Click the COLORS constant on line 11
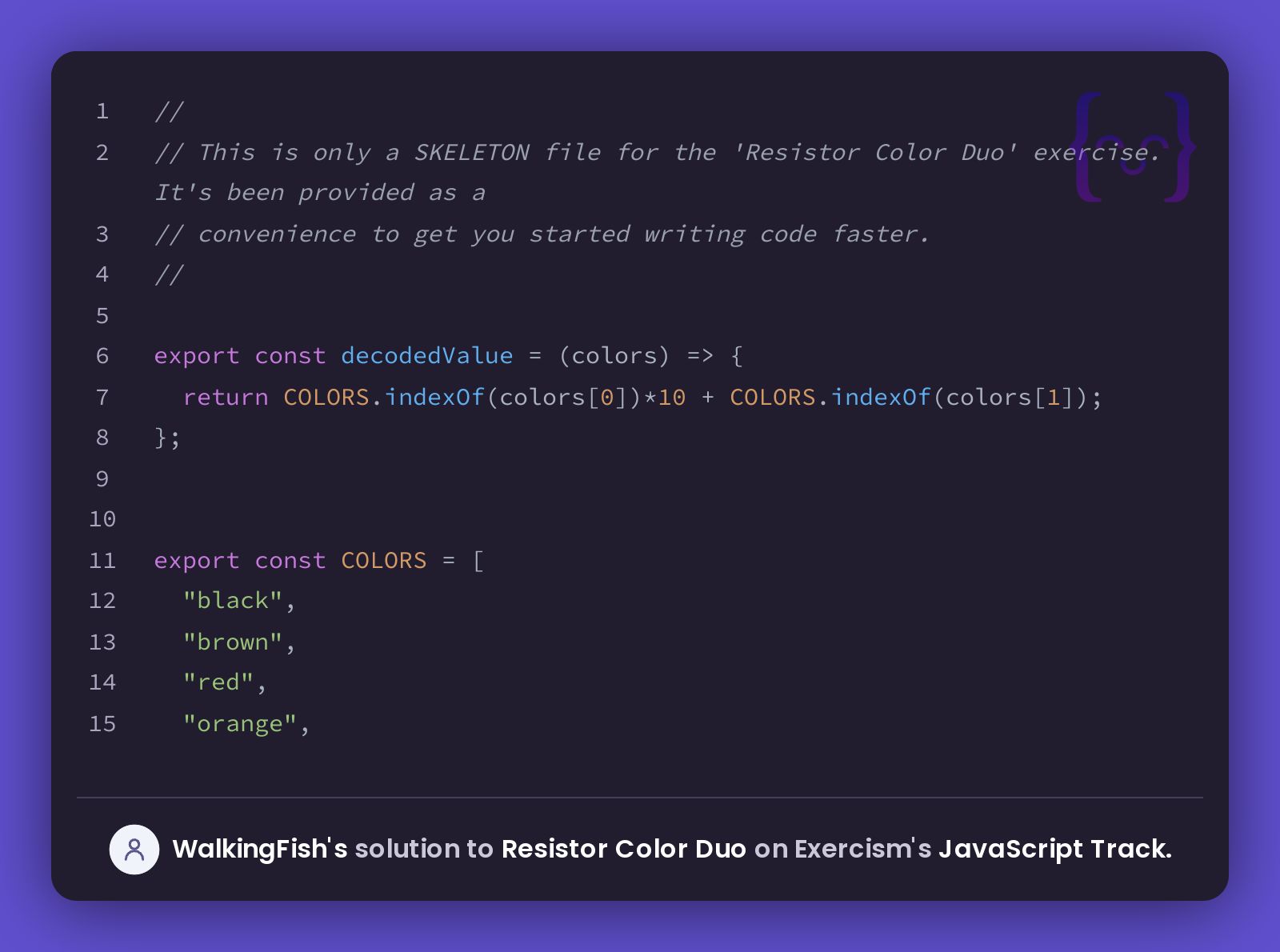This screenshot has height=952, width=1280. point(383,561)
